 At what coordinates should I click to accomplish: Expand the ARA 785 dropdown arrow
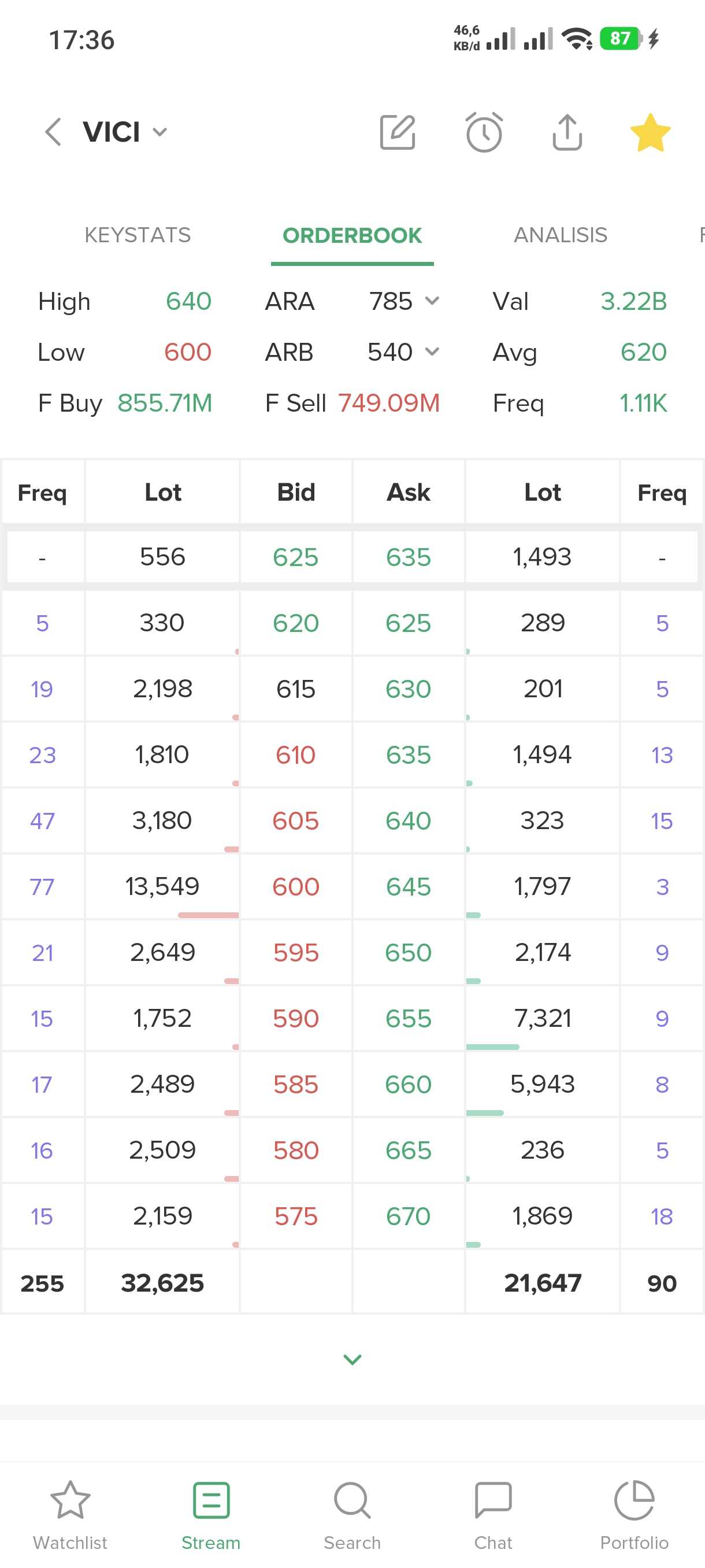point(432,301)
